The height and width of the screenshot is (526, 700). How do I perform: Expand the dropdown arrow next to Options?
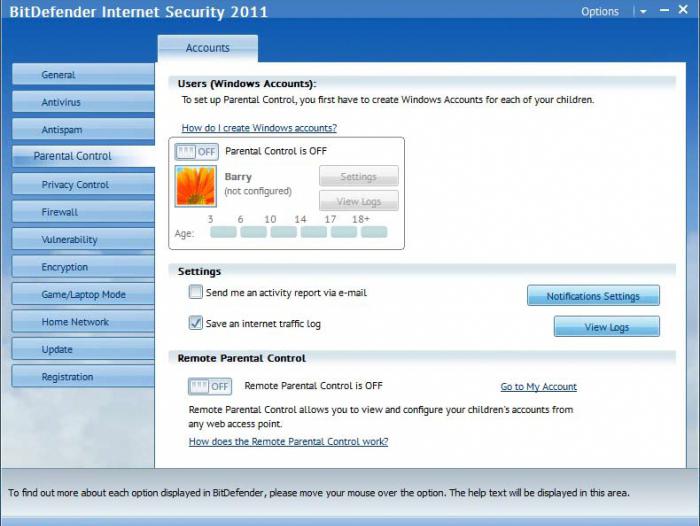(643, 12)
